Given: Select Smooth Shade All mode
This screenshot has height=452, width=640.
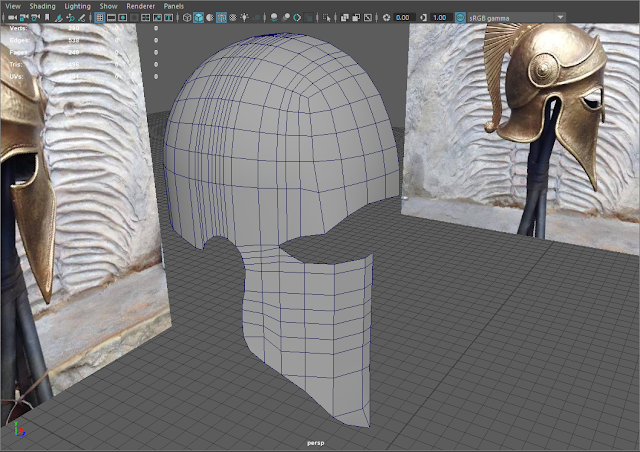Looking at the screenshot, I should click(x=198, y=18).
